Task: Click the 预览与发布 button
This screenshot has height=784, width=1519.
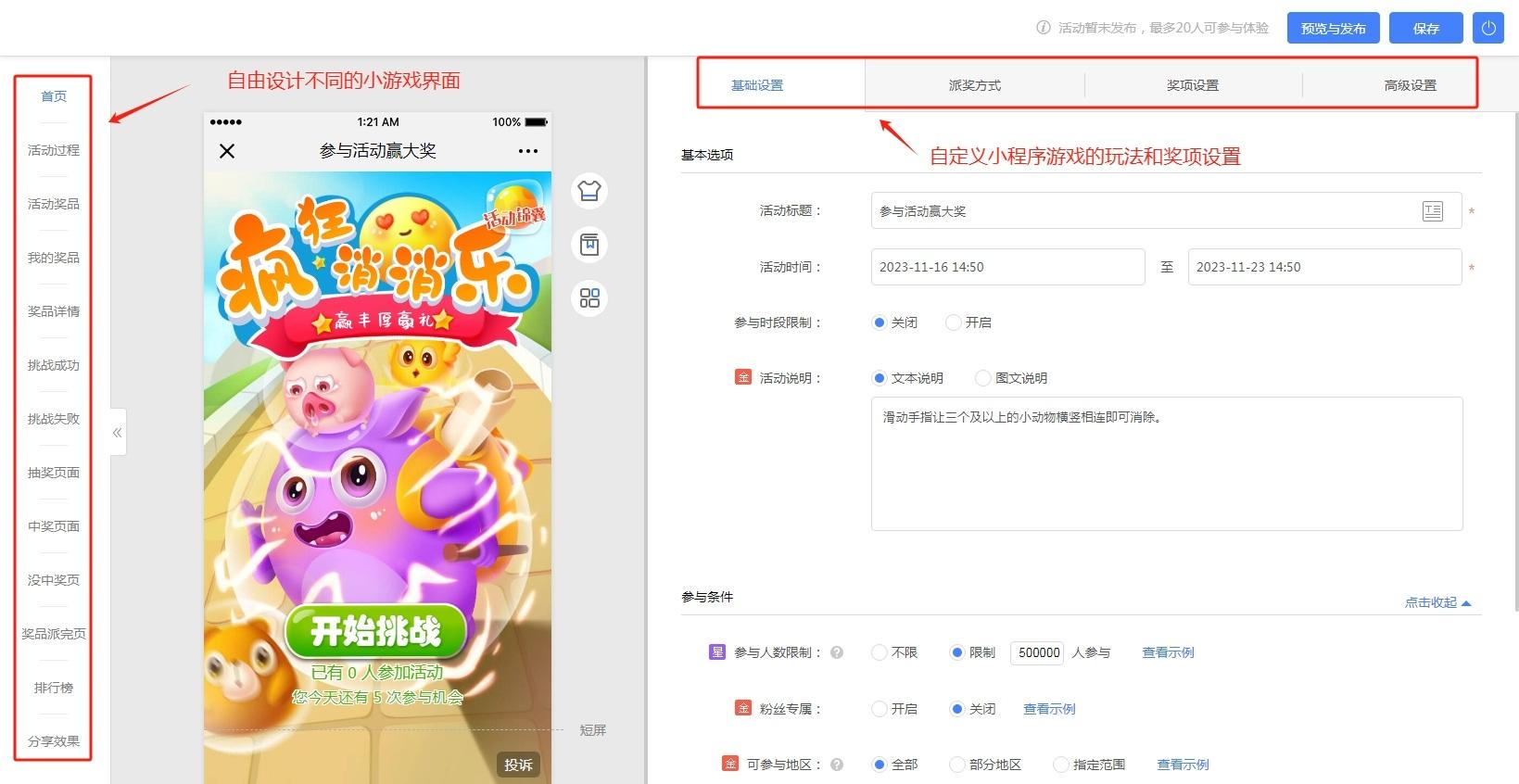Action: click(1333, 28)
